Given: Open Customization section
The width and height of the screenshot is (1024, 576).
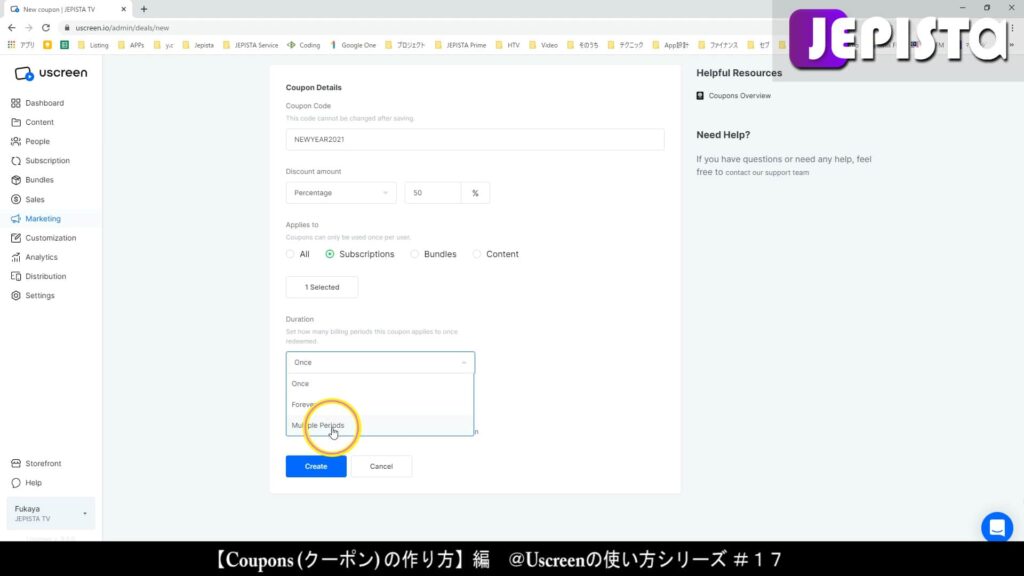Looking at the screenshot, I should coord(44,238).
